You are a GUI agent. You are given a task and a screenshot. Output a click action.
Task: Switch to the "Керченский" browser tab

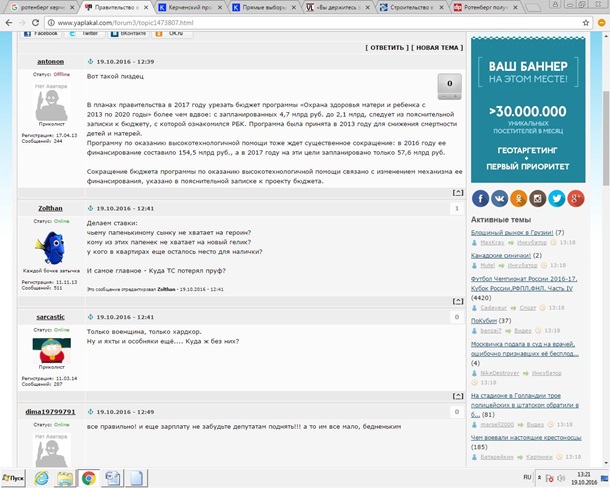click(188, 7)
